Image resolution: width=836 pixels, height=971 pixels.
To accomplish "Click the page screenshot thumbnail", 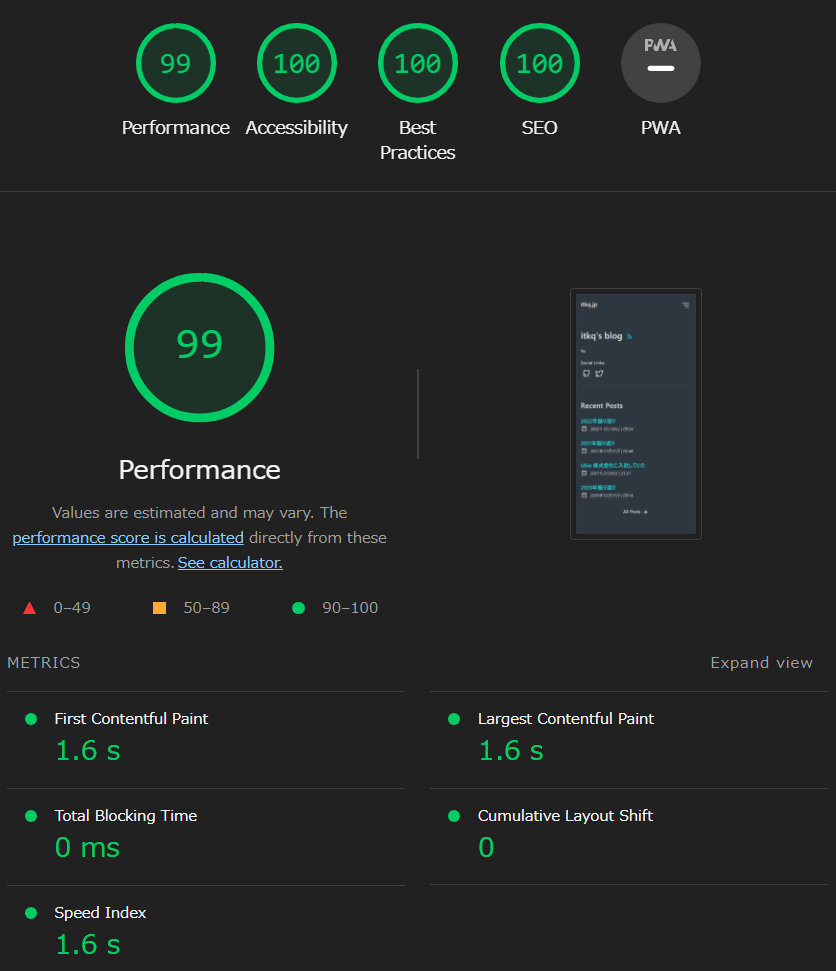I will [x=635, y=414].
